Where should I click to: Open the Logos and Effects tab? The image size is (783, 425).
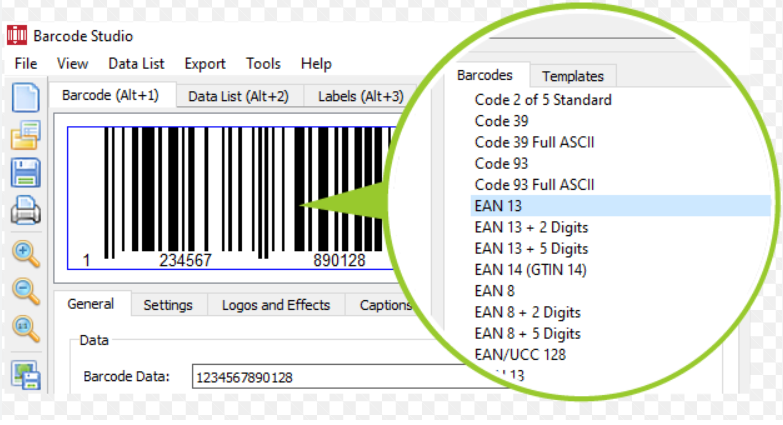(276, 305)
